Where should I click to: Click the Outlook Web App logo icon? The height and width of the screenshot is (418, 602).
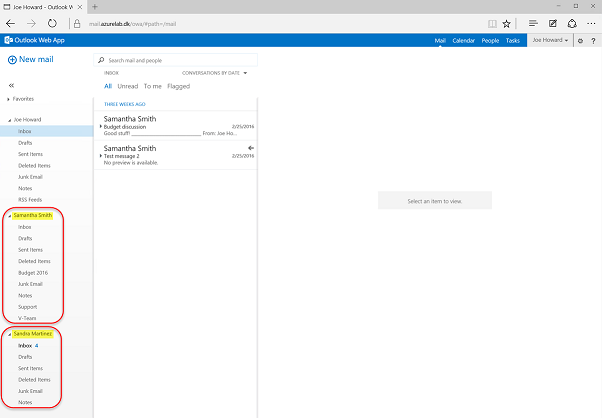click(x=8, y=40)
